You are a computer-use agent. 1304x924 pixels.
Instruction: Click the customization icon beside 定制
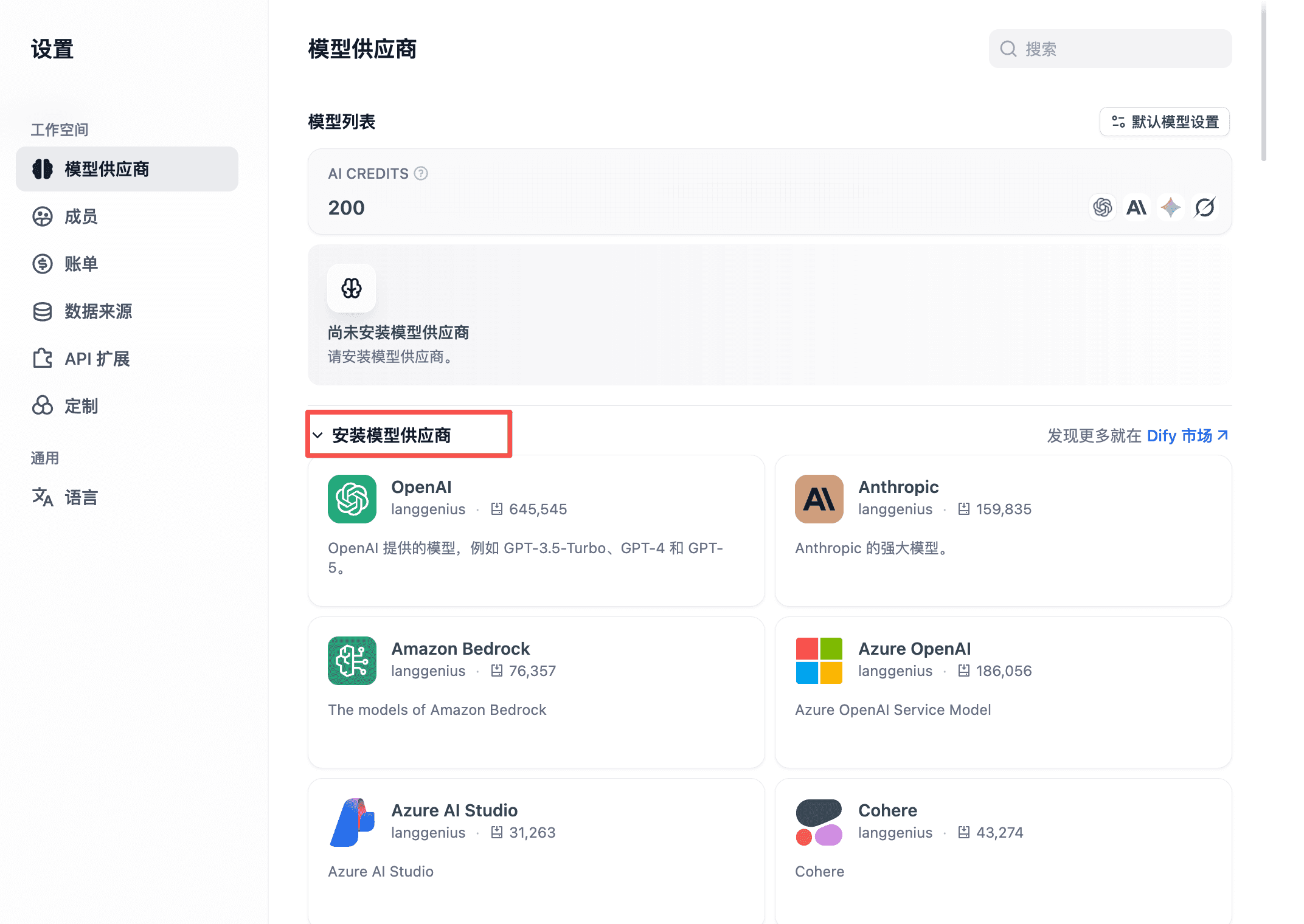(43, 406)
